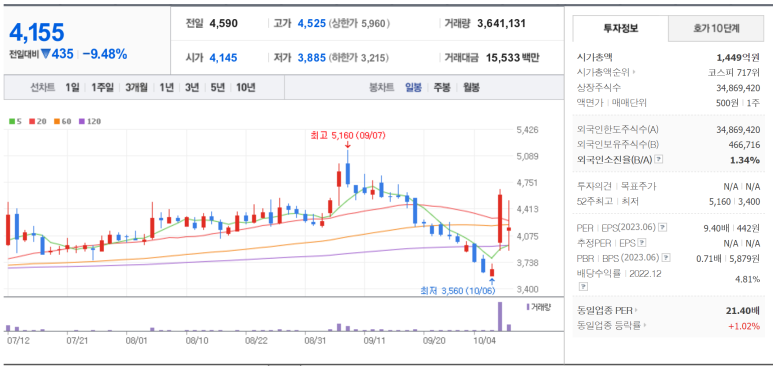773x366 pixels.
Task: Click the arrow next to 시가총액순위
Action: click(x=633, y=73)
